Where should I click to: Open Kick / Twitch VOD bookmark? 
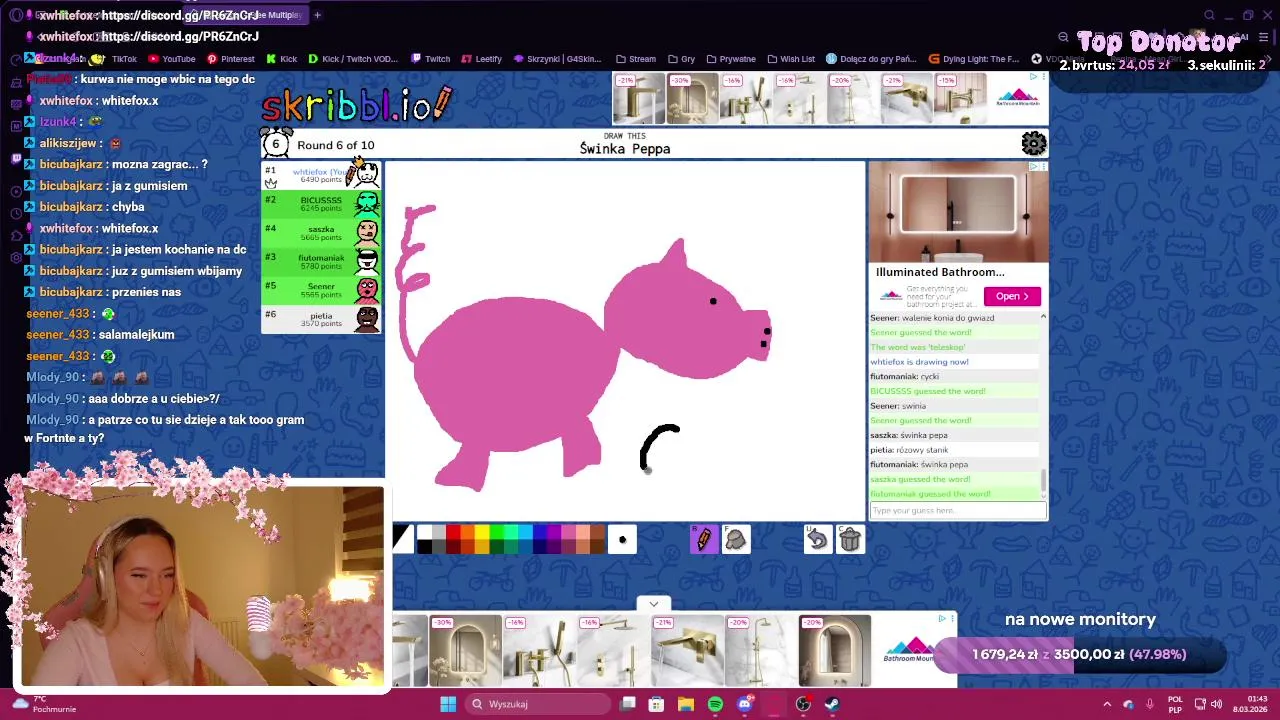[x=353, y=59]
